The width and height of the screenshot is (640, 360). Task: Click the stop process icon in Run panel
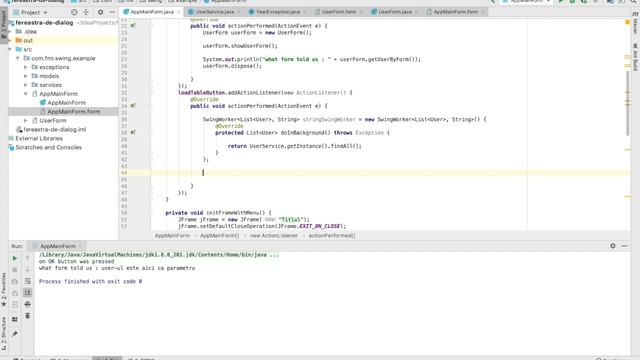tap(15, 270)
